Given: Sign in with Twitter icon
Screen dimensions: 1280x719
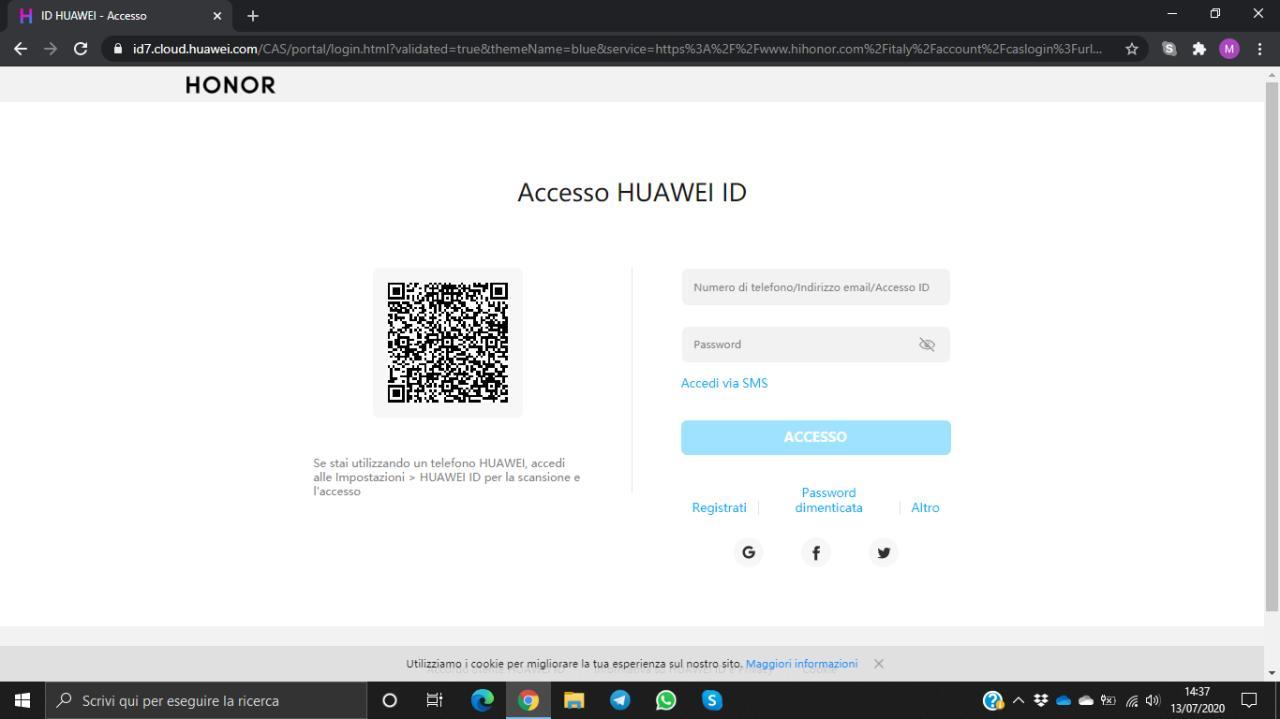Looking at the screenshot, I should [x=883, y=552].
